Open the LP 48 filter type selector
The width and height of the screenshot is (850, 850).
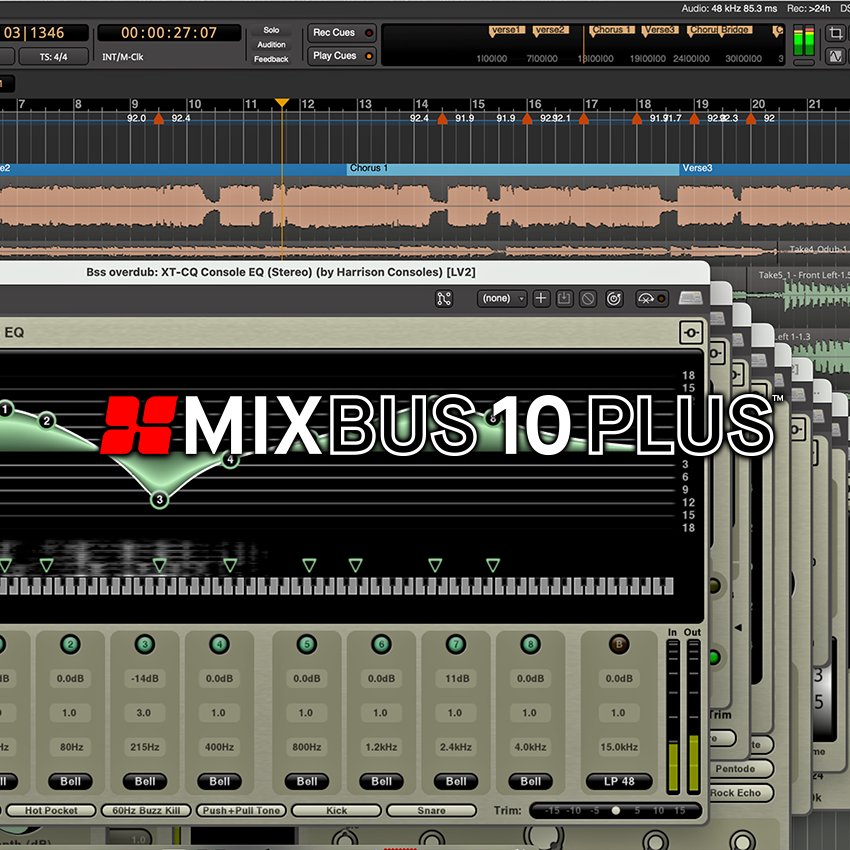coord(619,782)
